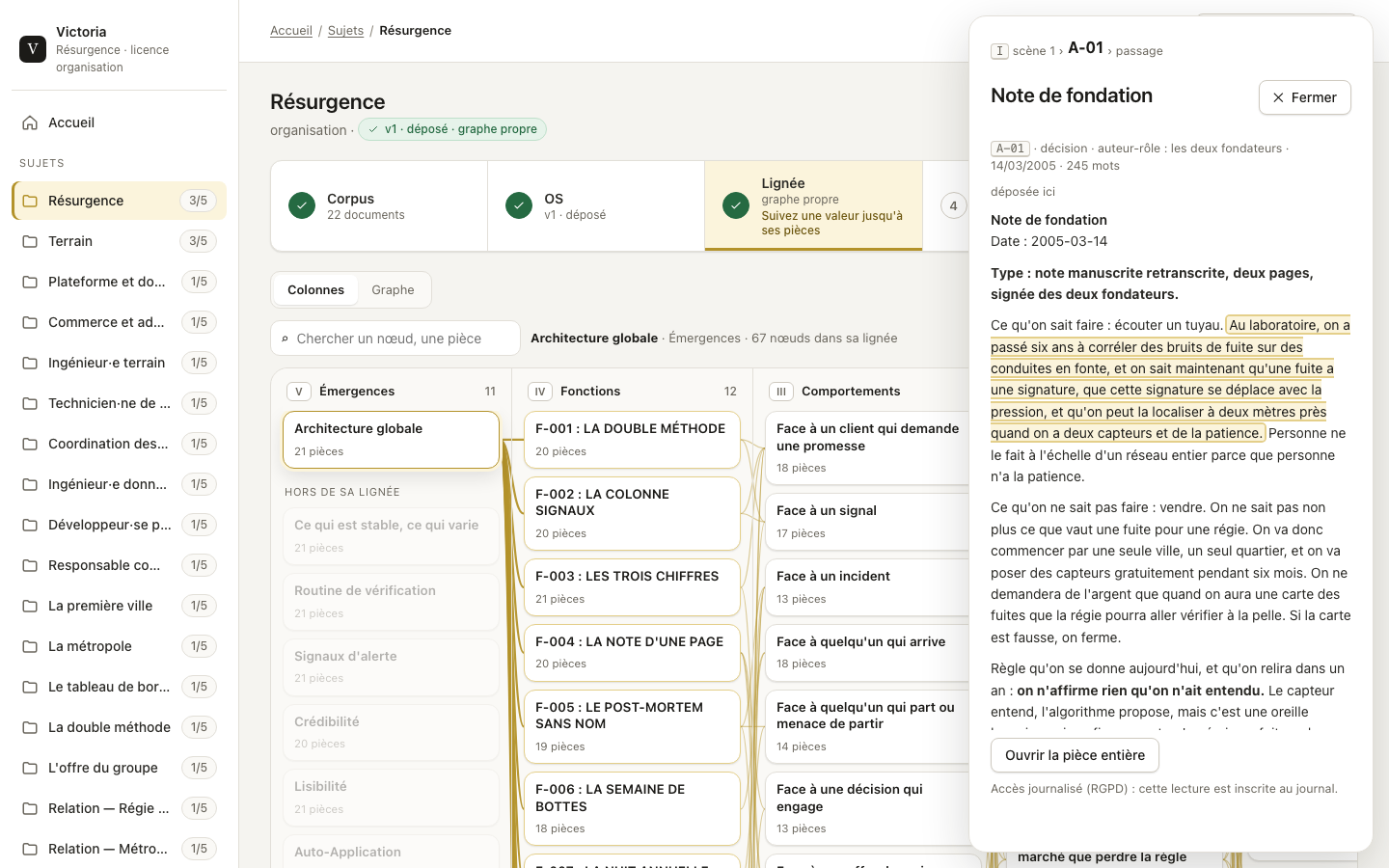1389x868 pixels.
Task: Switch to the Colonnes view tab
Action: coord(315,290)
